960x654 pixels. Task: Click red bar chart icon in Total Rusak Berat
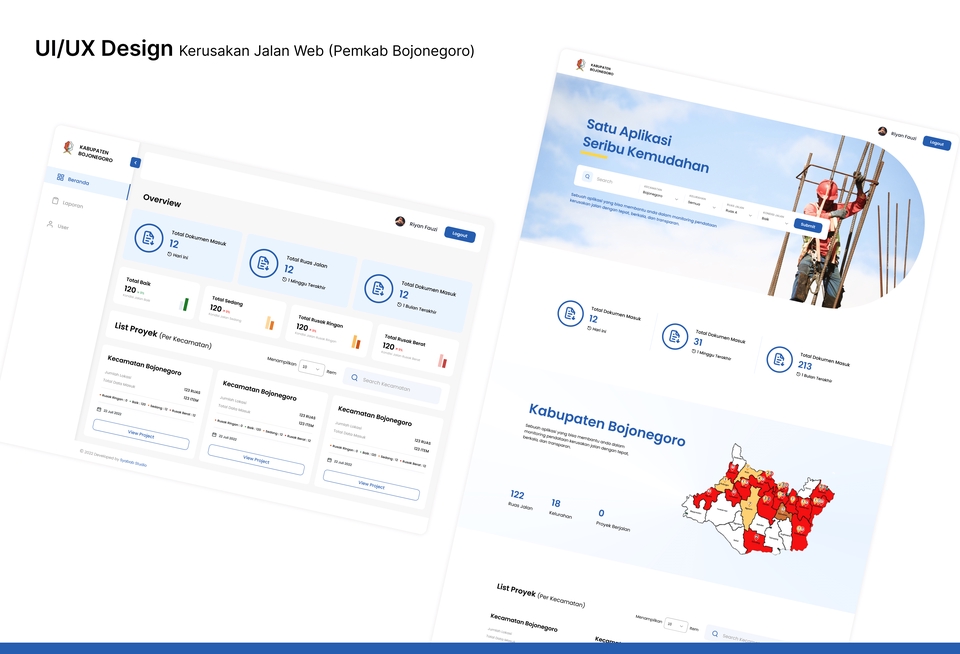point(442,361)
